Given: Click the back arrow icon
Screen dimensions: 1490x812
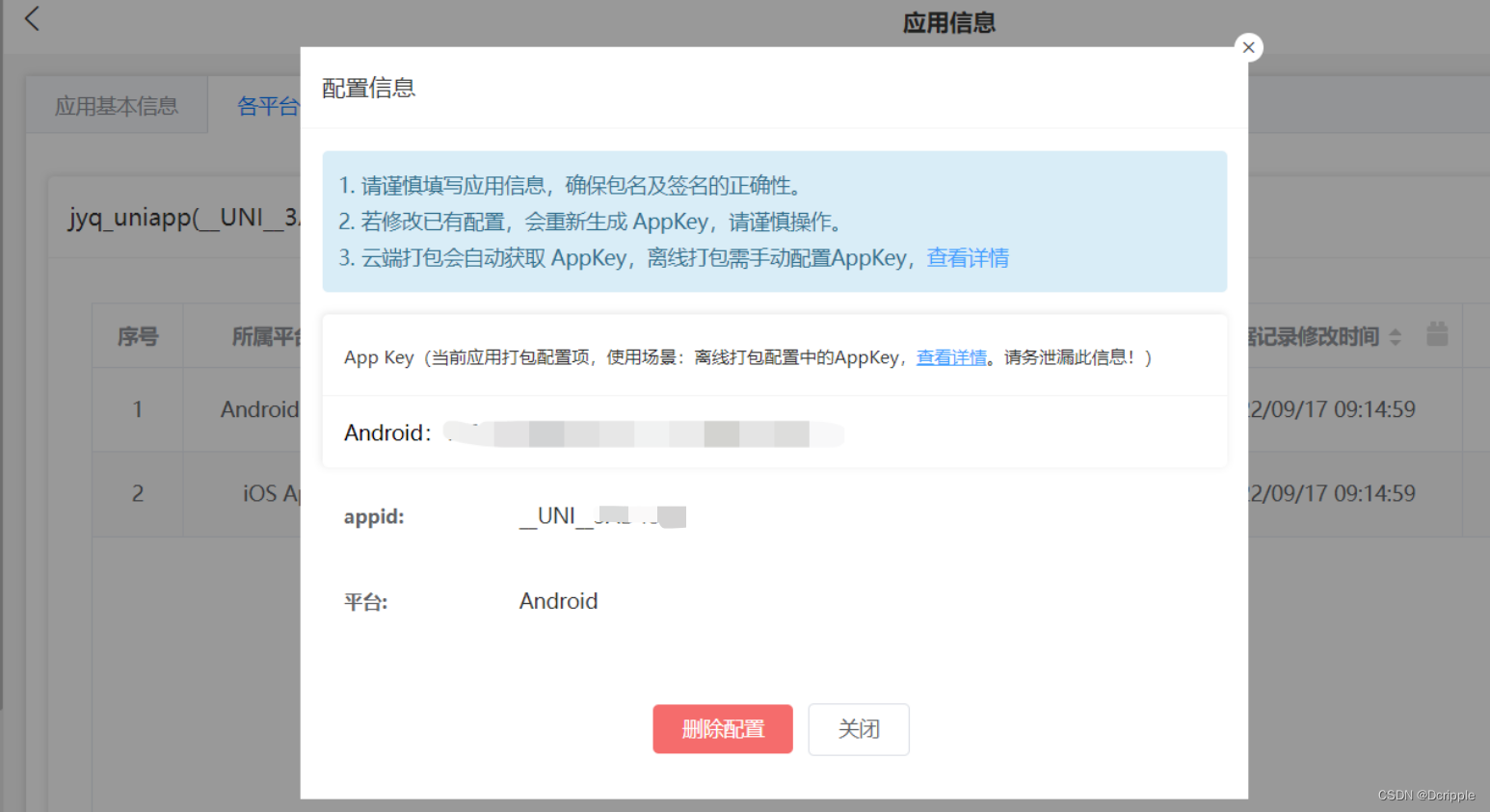Looking at the screenshot, I should point(32,18).
